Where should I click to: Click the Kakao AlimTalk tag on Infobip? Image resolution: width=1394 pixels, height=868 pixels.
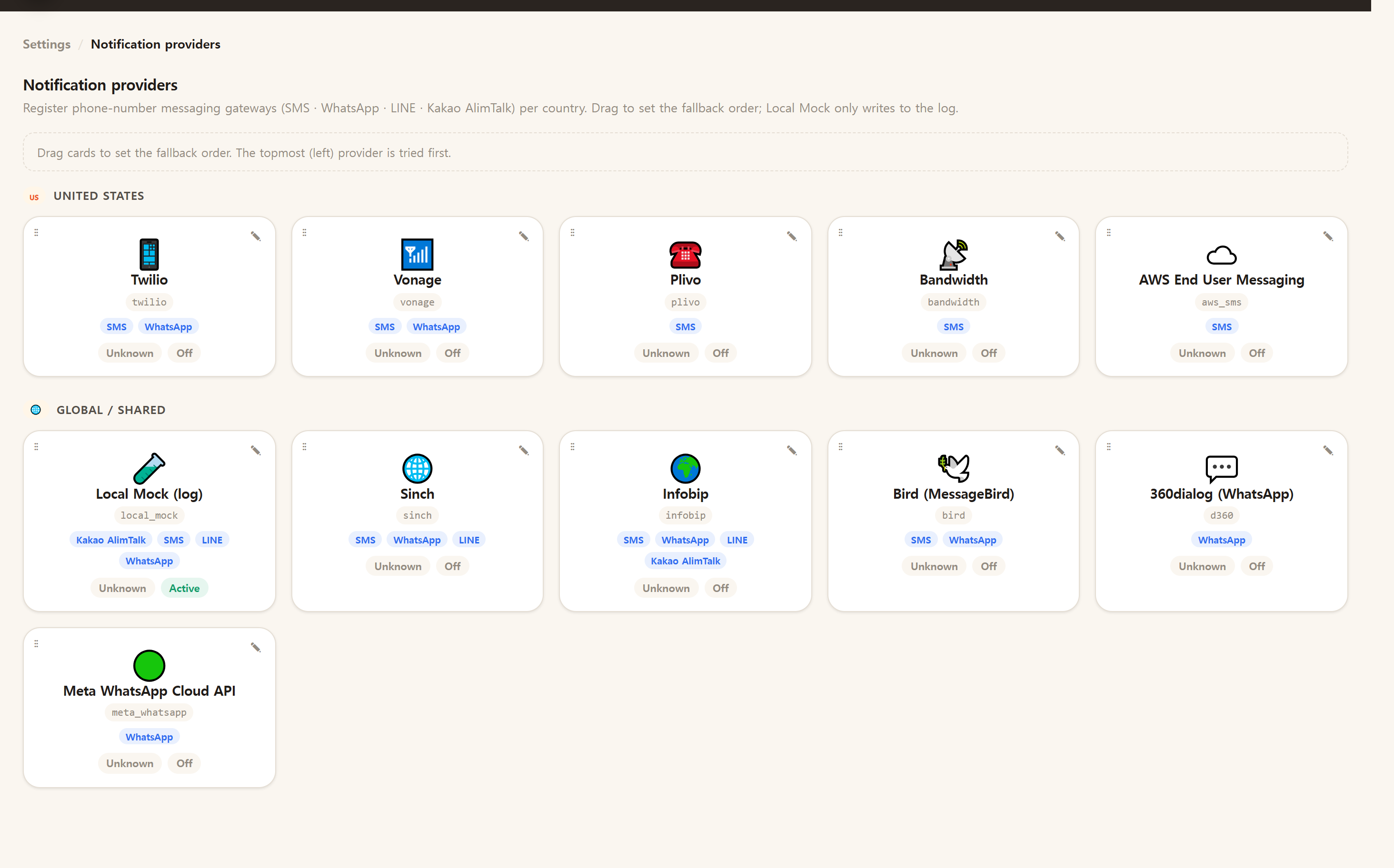tap(685, 561)
